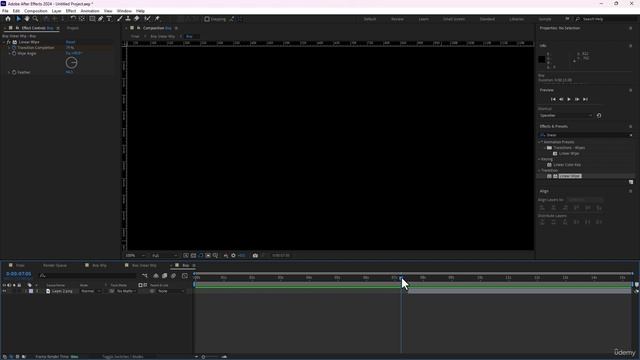Jump to first frame in the Preview panel

point(553,99)
